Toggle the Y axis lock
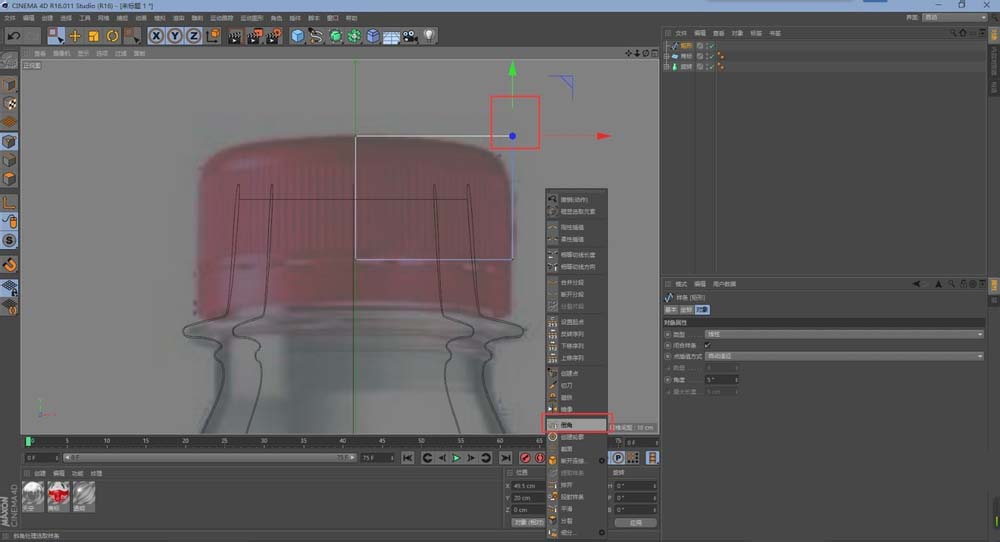This screenshot has height=542, width=1000. coord(175,36)
